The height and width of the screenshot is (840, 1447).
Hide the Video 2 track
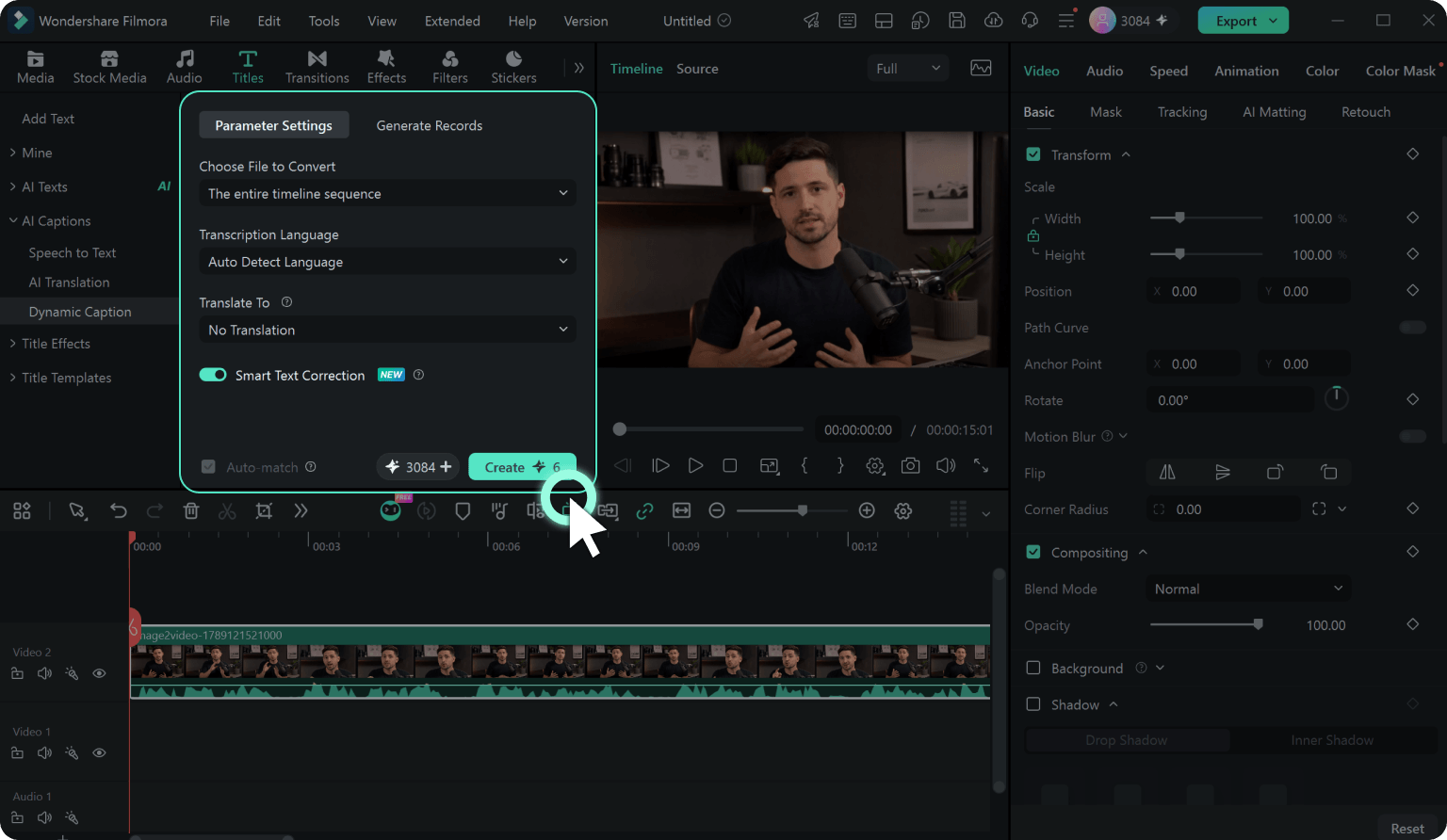click(x=99, y=673)
